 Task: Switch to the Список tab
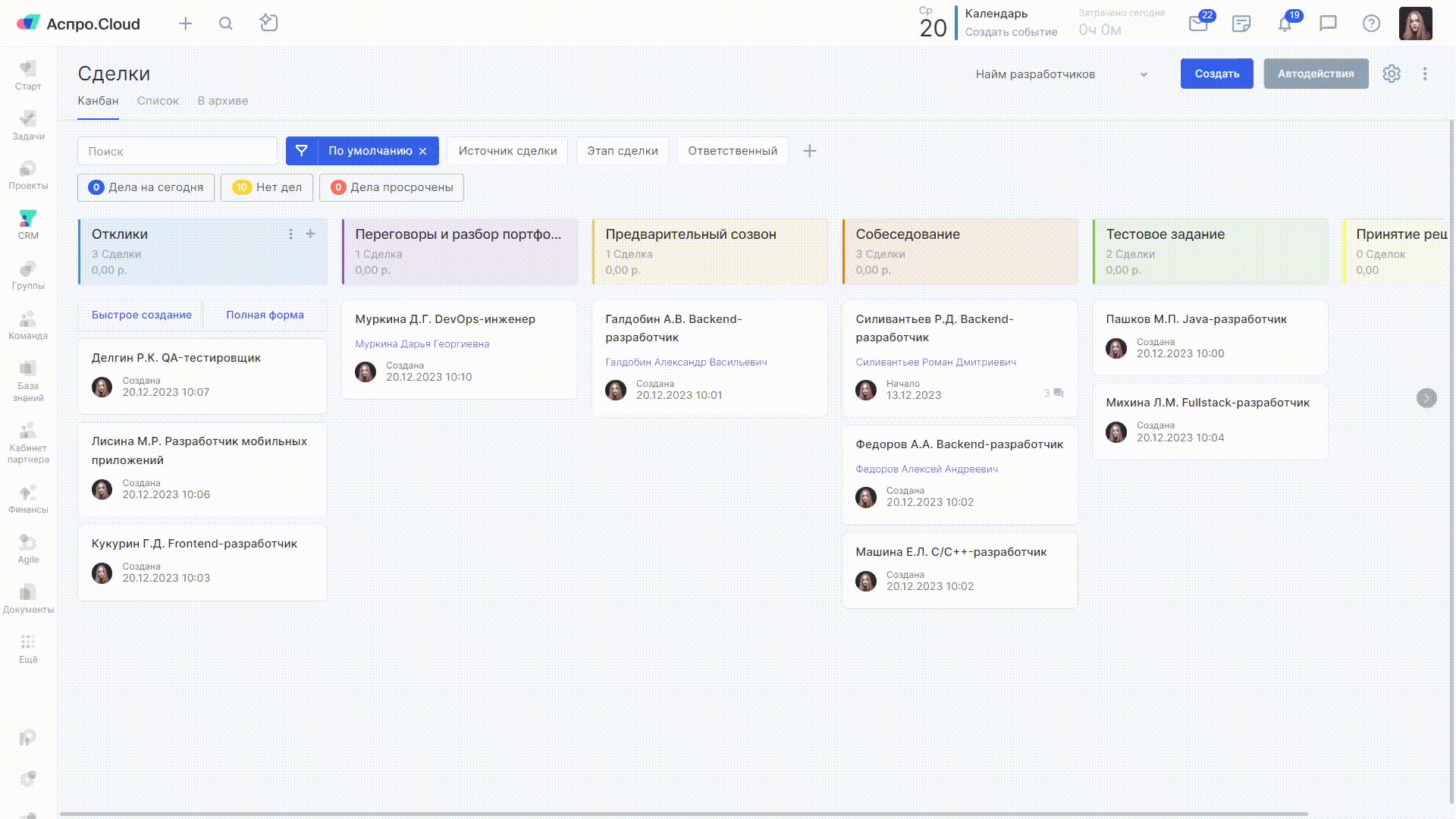pyautogui.click(x=158, y=101)
